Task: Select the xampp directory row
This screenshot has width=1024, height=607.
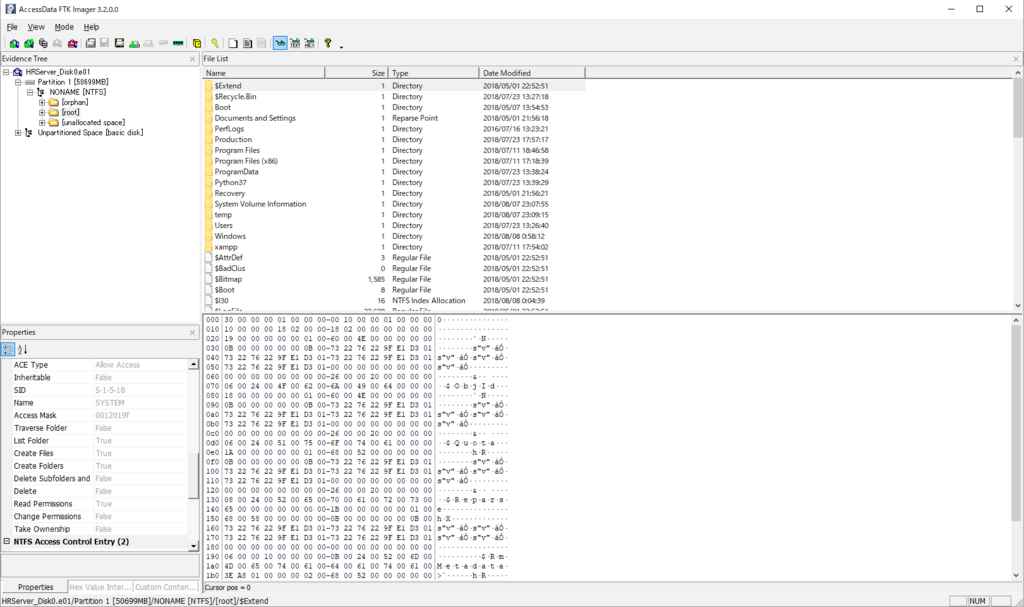Action: 394,247
